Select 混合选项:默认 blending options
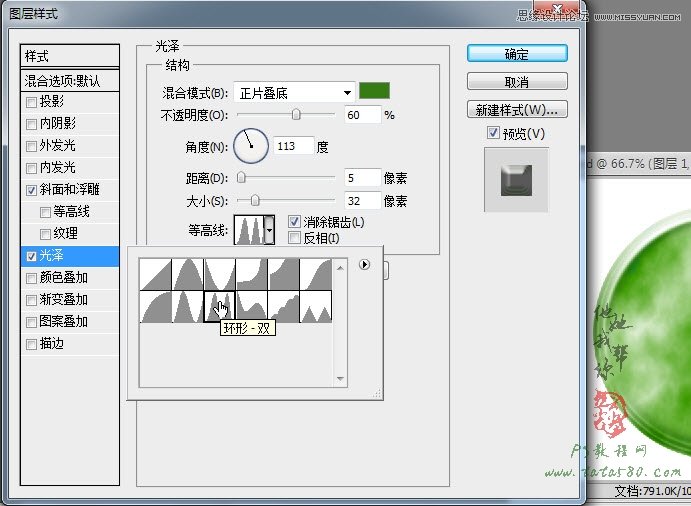 tap(70, 81)
